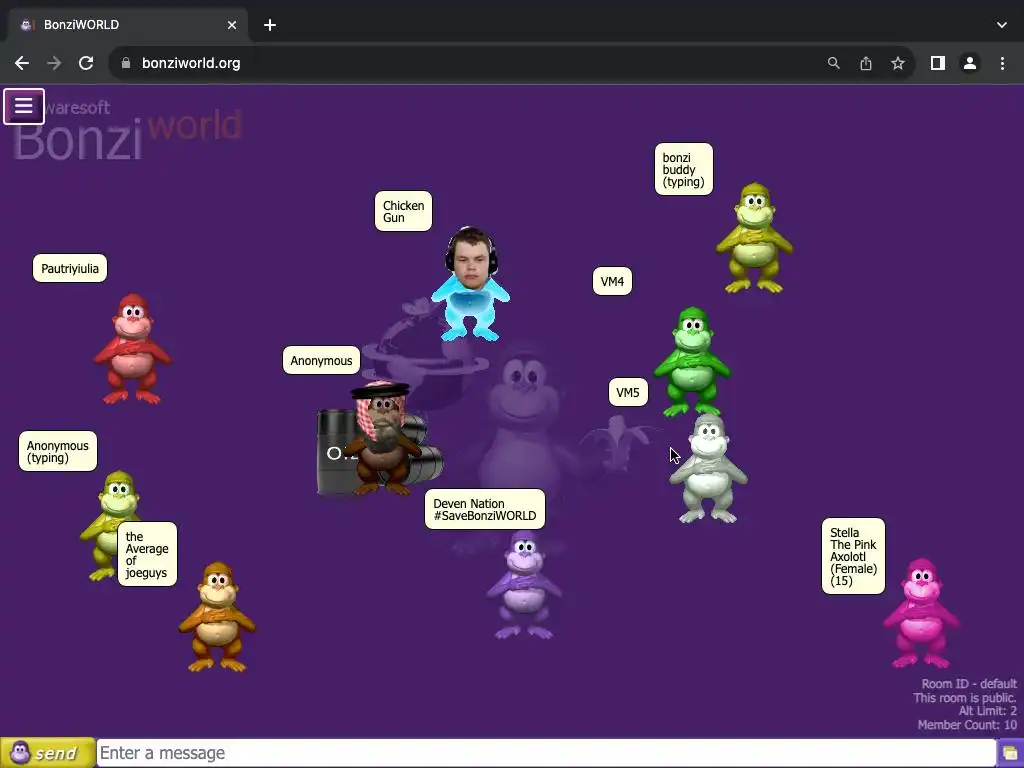Click the Average of joeguys label

(147, 554)
